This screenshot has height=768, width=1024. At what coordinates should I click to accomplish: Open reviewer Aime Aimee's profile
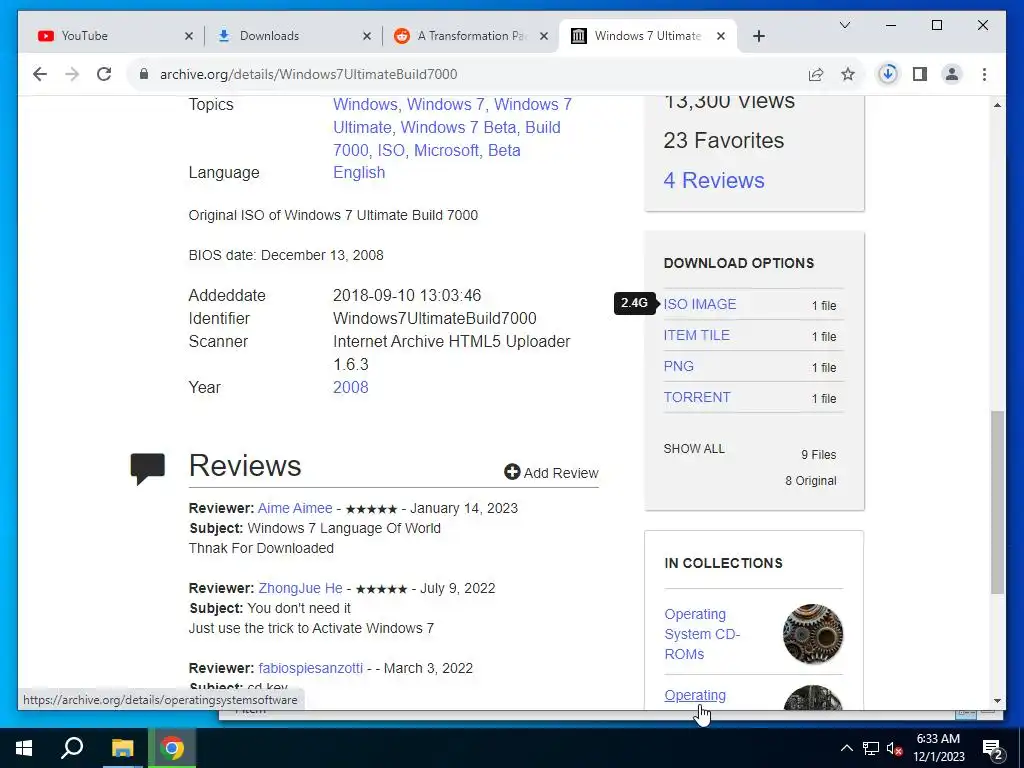(x=295, y=508)
